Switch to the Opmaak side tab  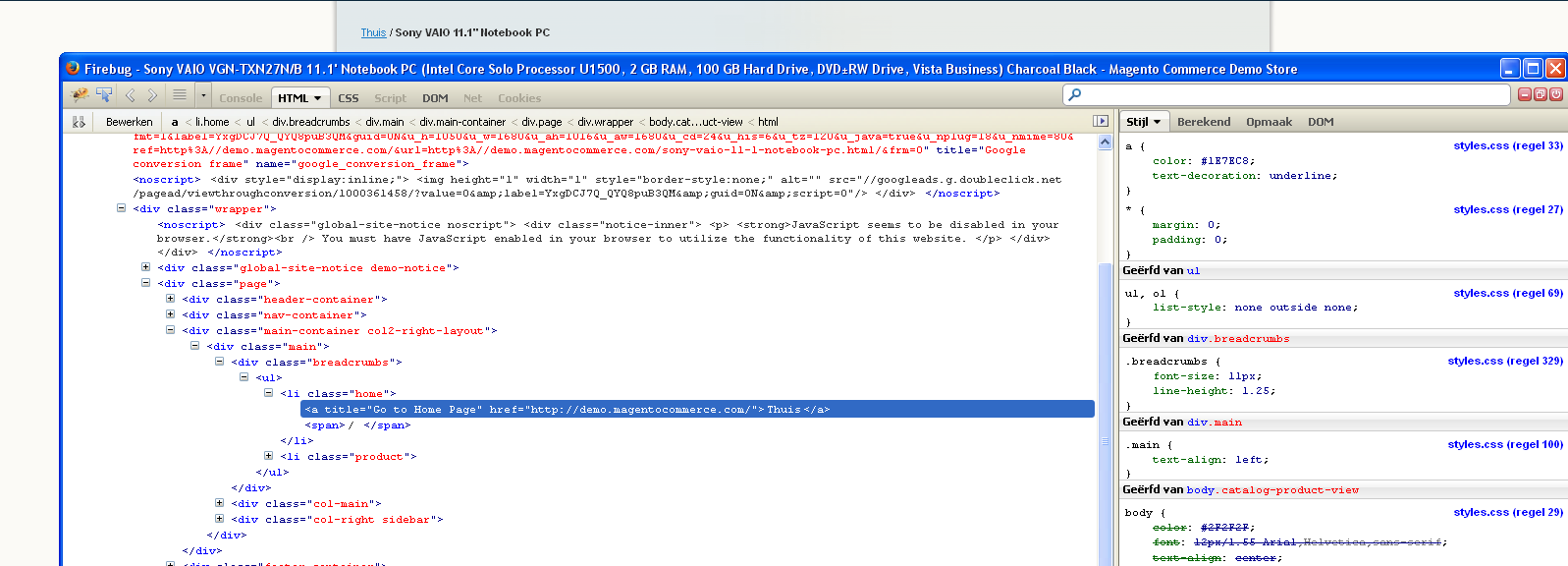pyautogui.click(x=1269, y=122)
